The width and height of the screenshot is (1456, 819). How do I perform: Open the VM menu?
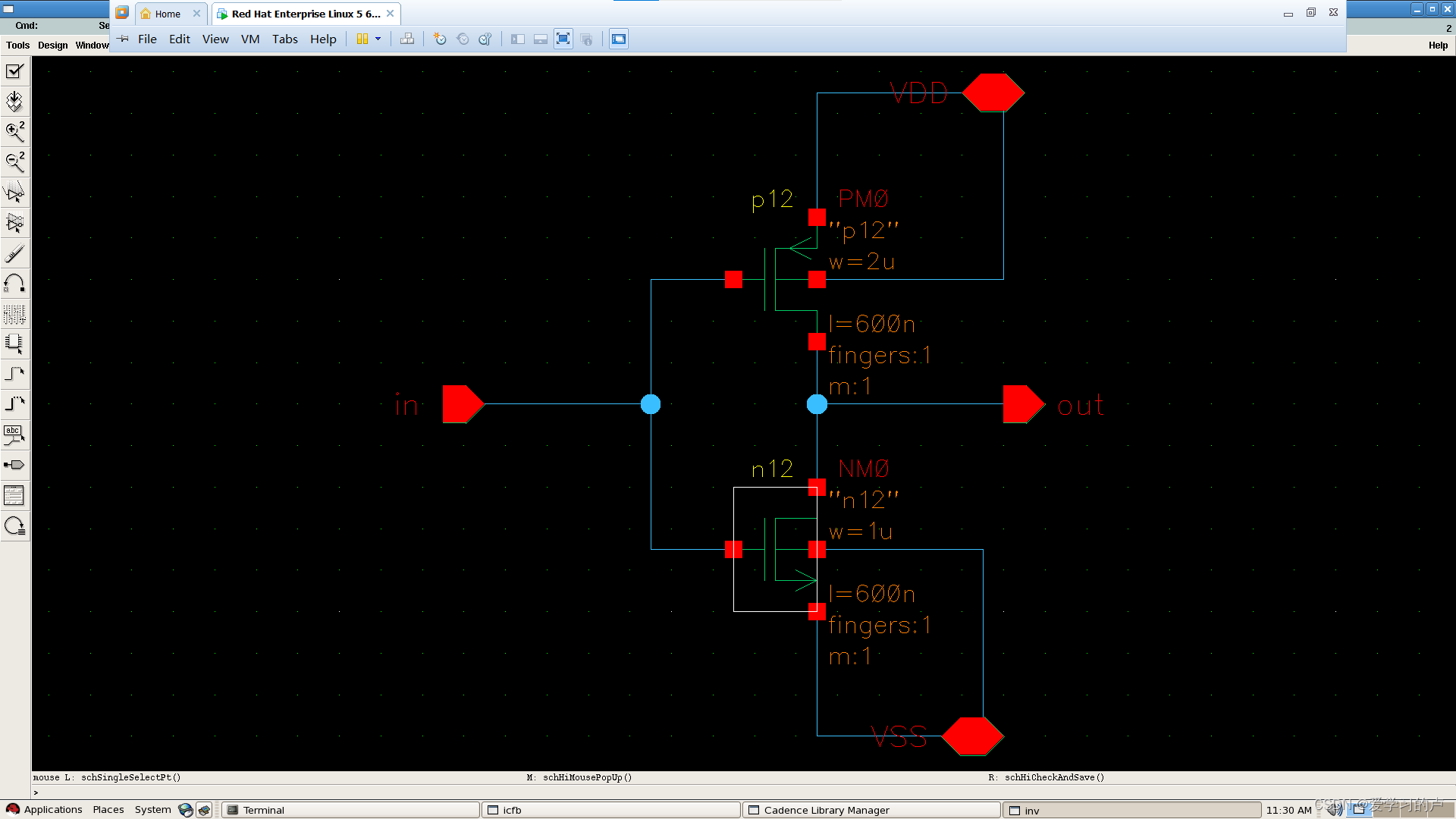coord(249,39)
